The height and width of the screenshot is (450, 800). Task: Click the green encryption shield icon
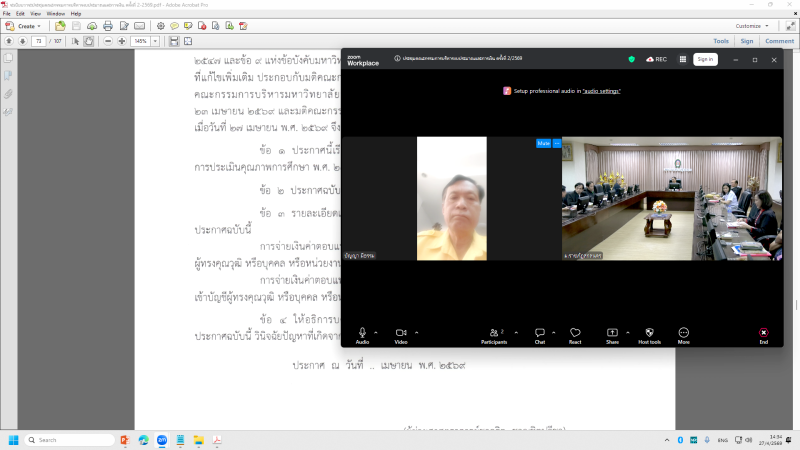click(x=632, y=59)
